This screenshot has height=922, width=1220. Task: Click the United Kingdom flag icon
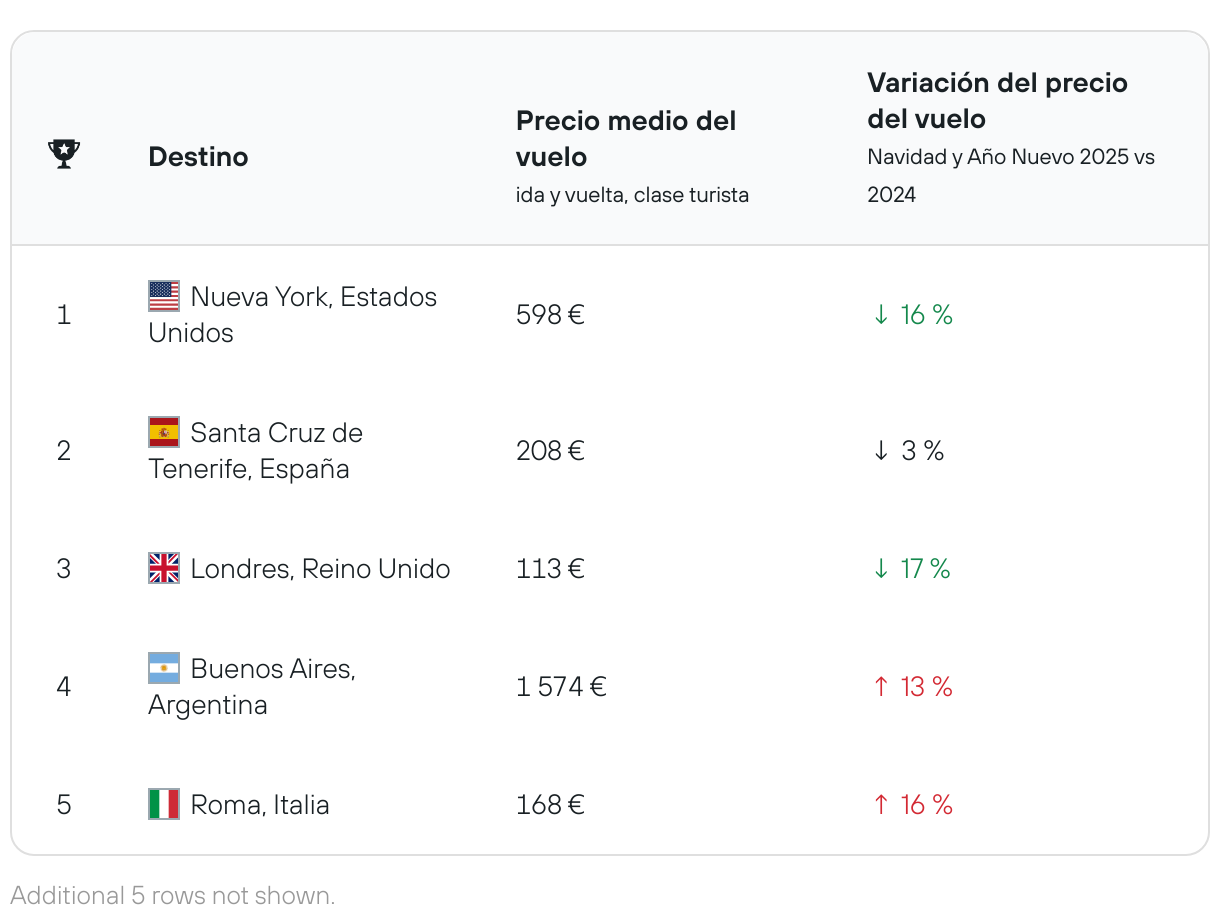pos(164,568)
